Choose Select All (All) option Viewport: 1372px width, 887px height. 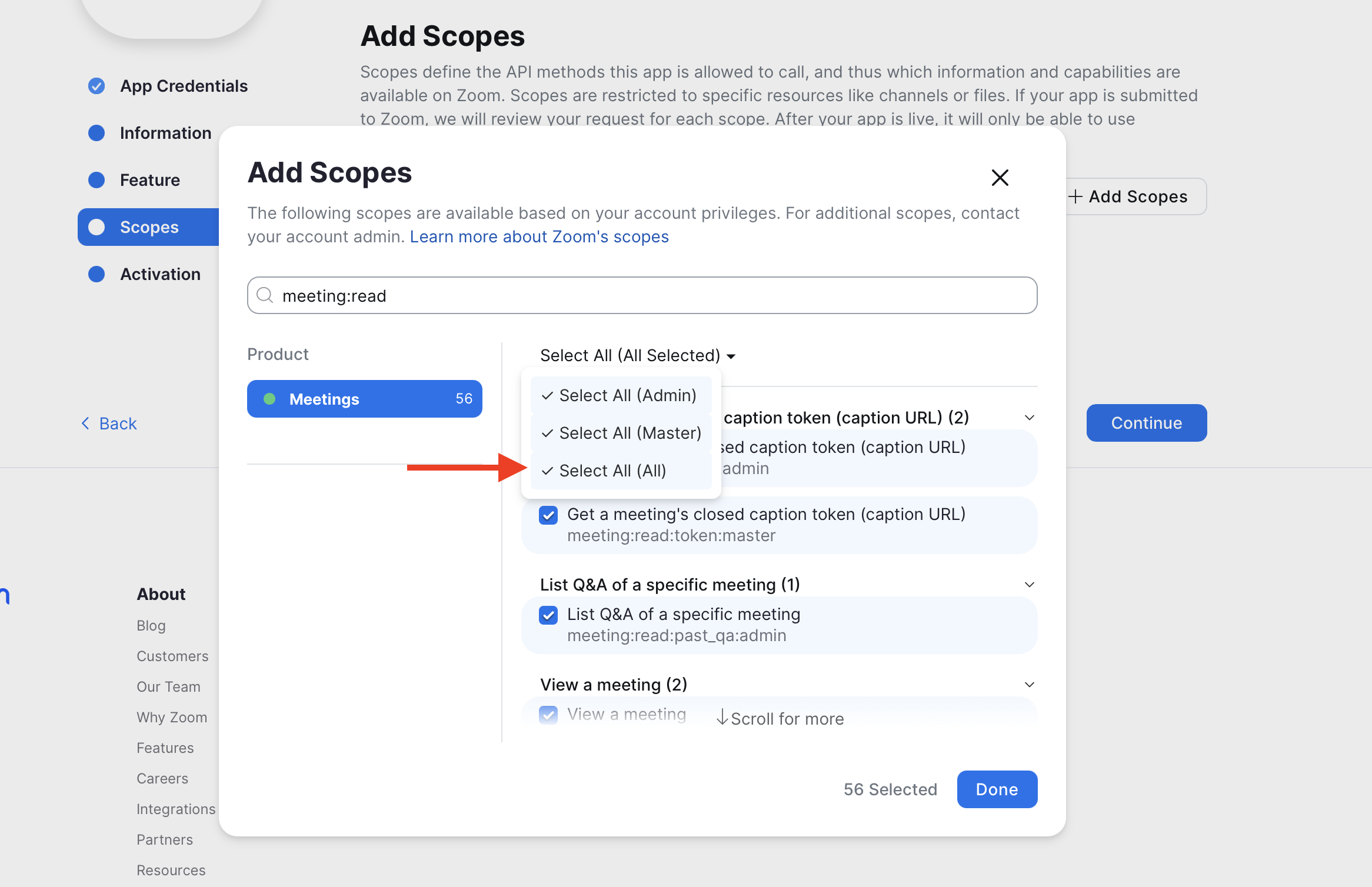coord(621,471)
